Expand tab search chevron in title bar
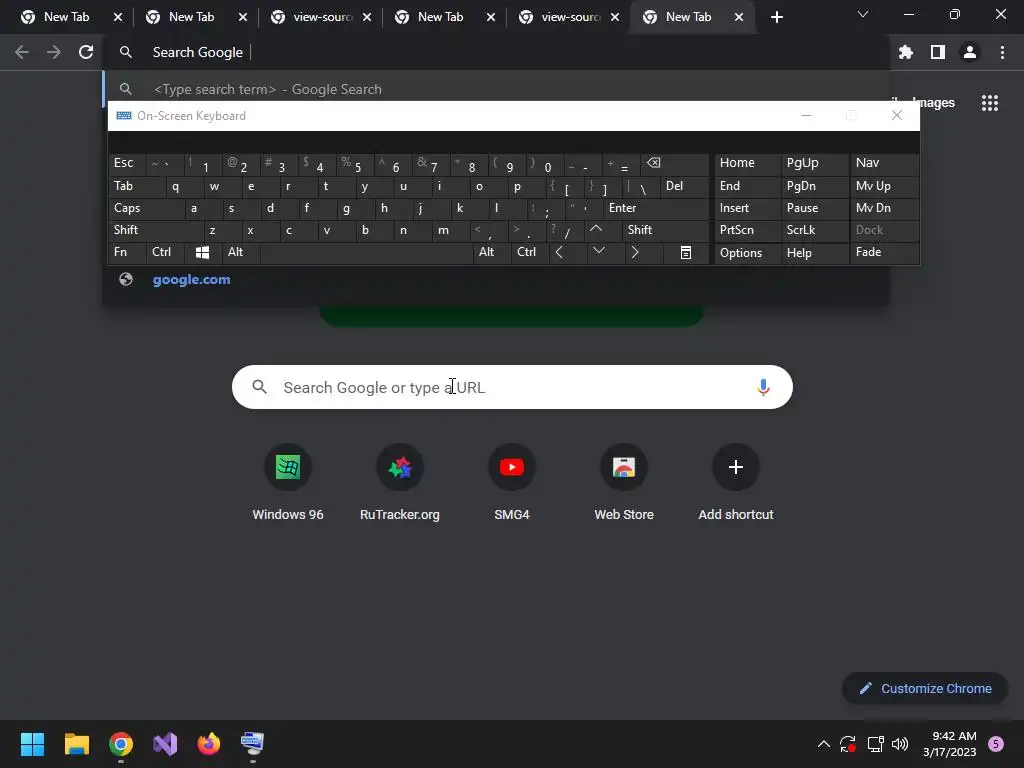Screen dimensions: 1024x768 pos(863,14)
